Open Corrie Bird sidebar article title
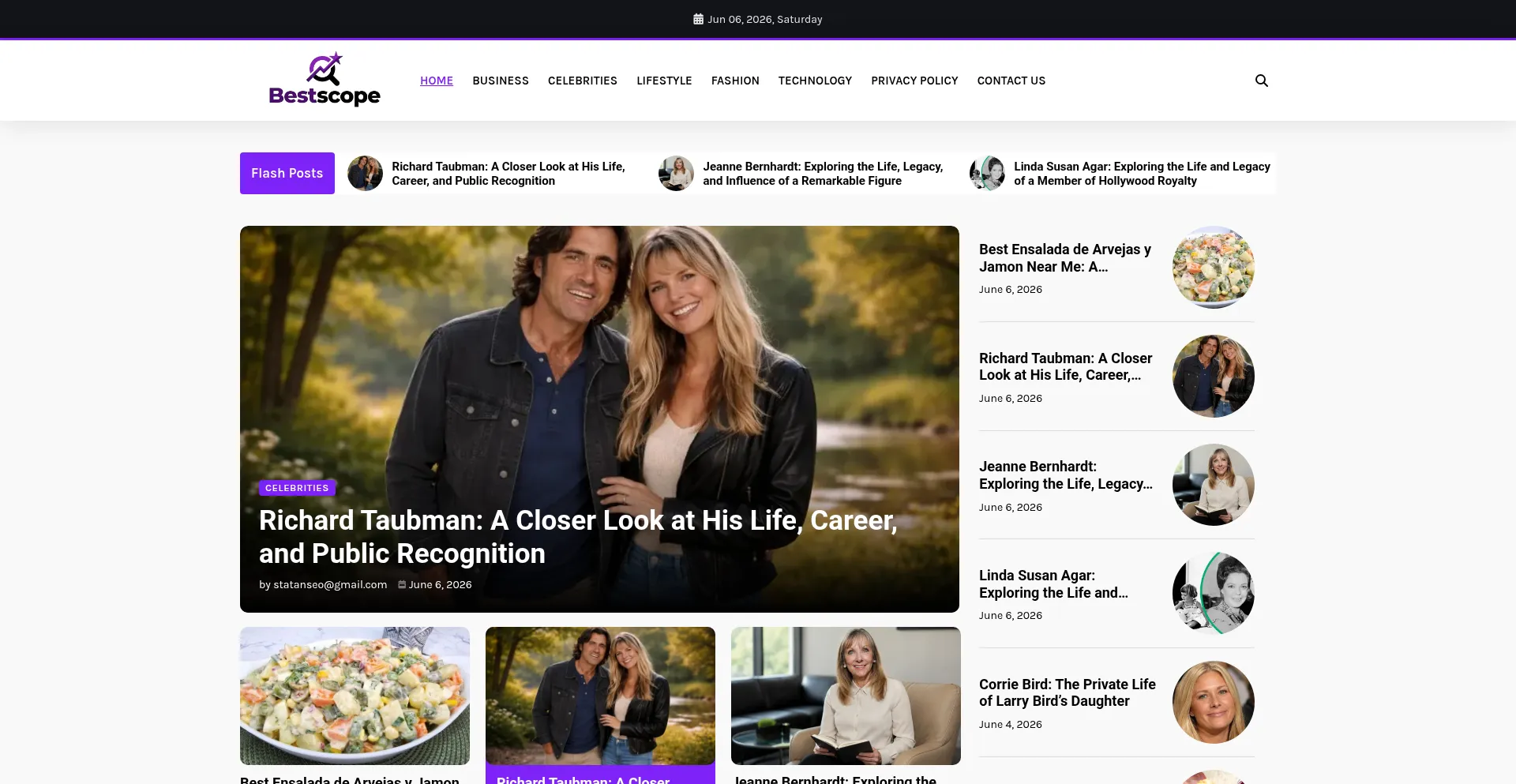The image size is (1516, 784). pyautogui.click(x=1068, y=692)
